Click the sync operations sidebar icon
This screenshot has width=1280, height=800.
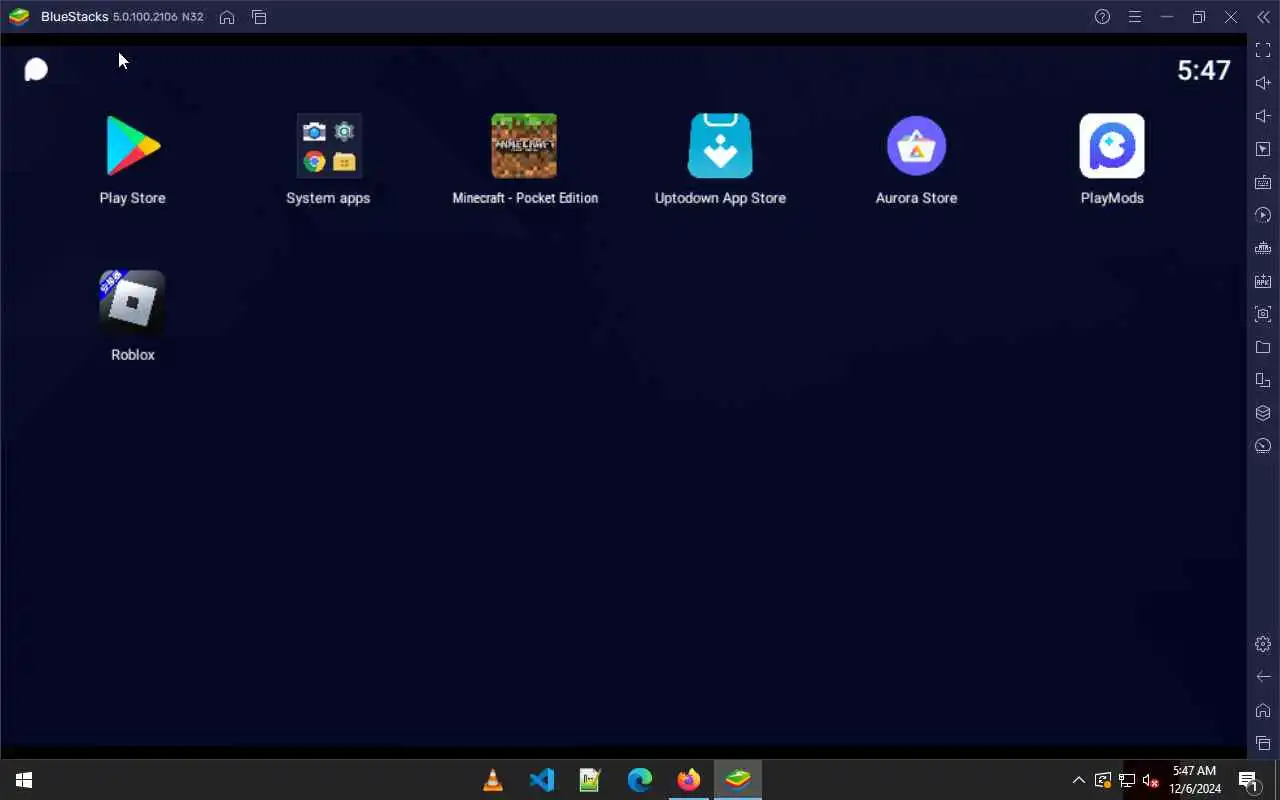pos(1263,215)
